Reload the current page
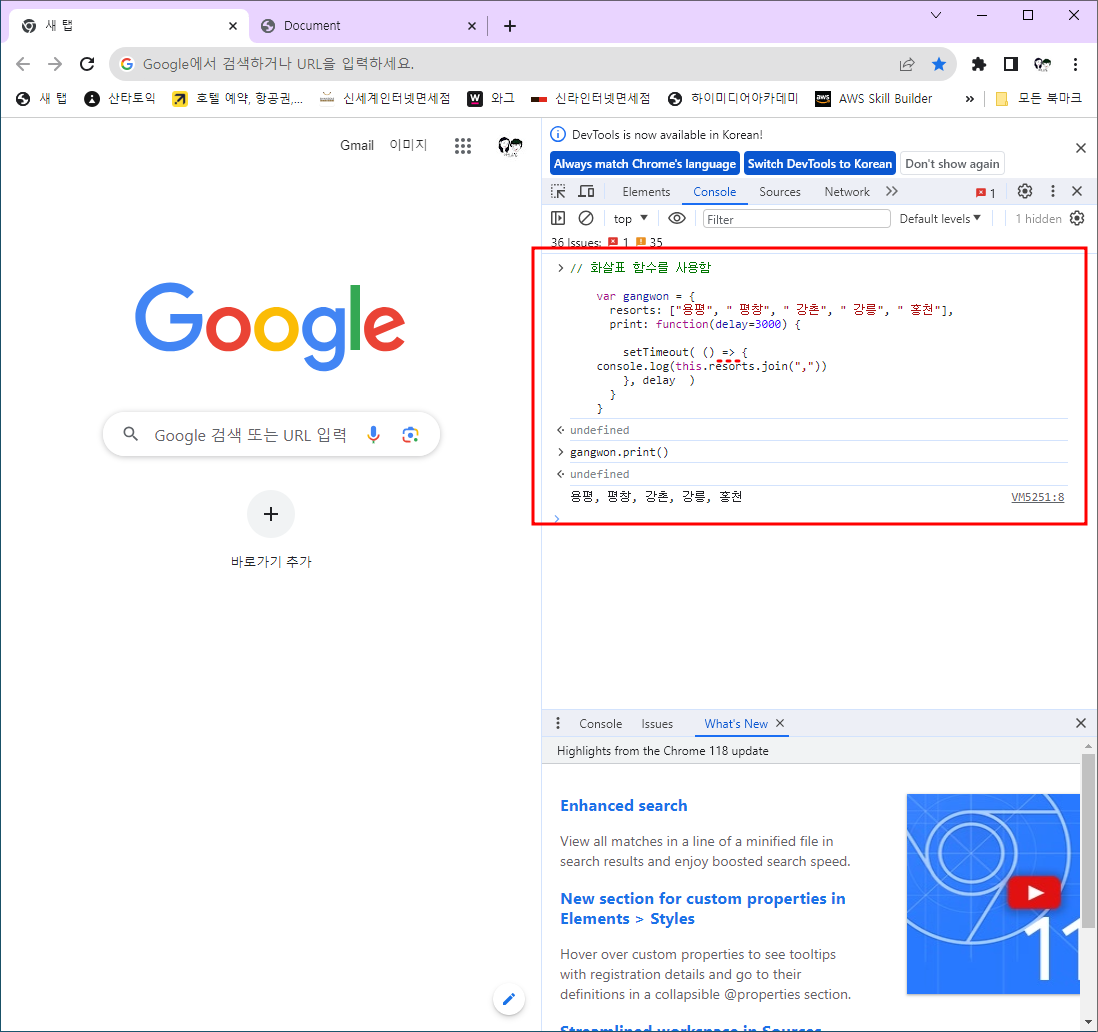 pos(87,64)
